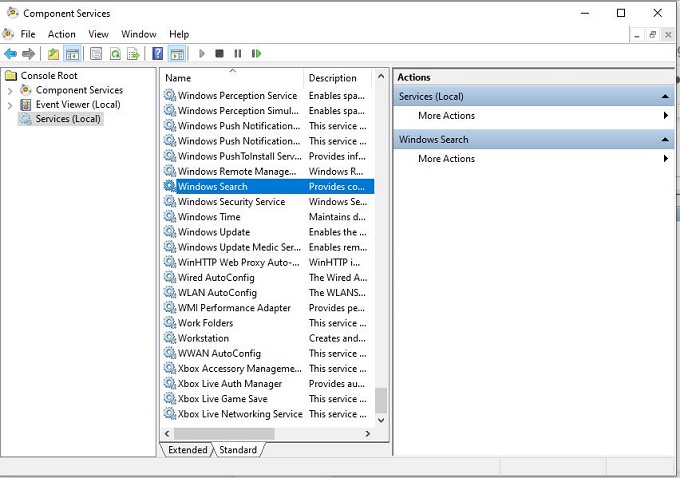Select the WWAN AutoConfig row

click(268, 353)
